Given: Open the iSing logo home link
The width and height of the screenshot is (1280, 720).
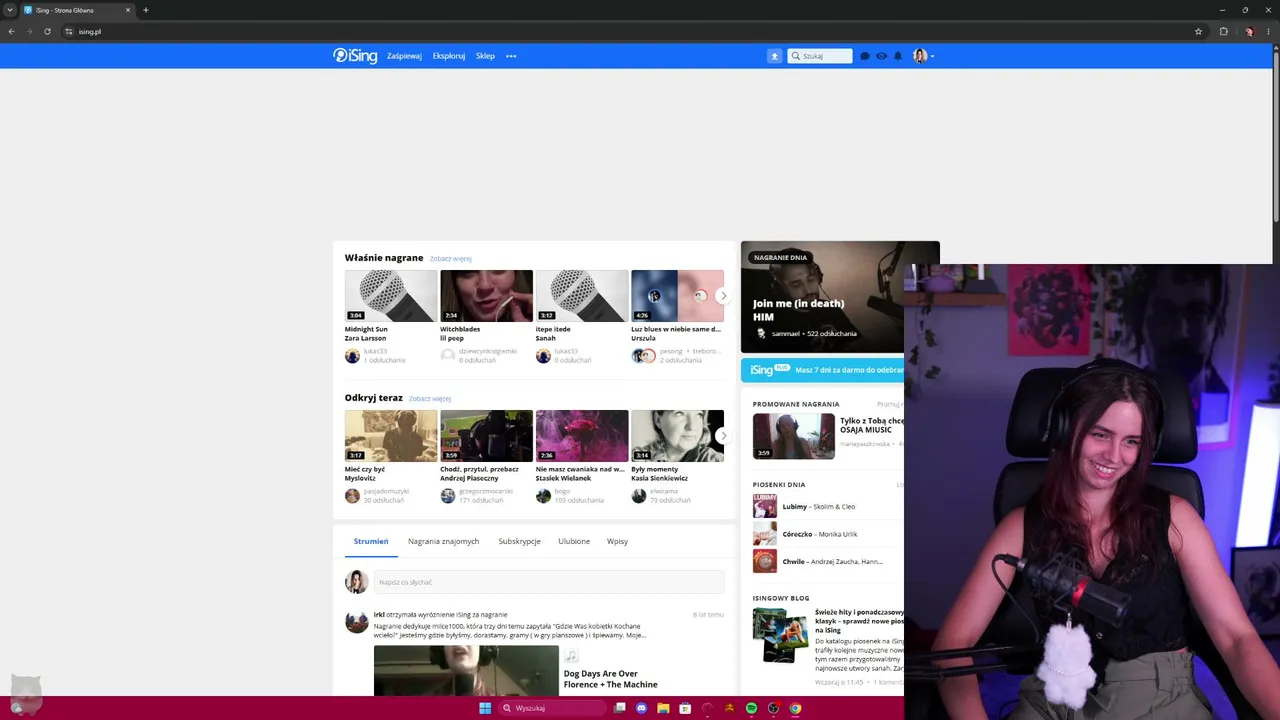Looking at the screenshot, I should click(x=355, y=56).
